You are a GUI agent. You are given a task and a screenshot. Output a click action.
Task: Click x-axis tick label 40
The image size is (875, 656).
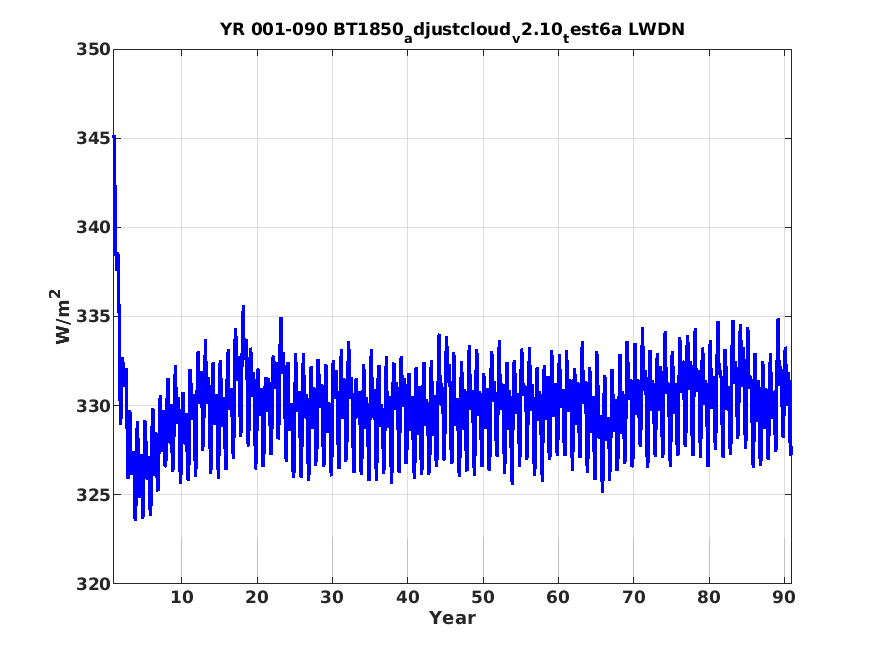pos(407,597)
